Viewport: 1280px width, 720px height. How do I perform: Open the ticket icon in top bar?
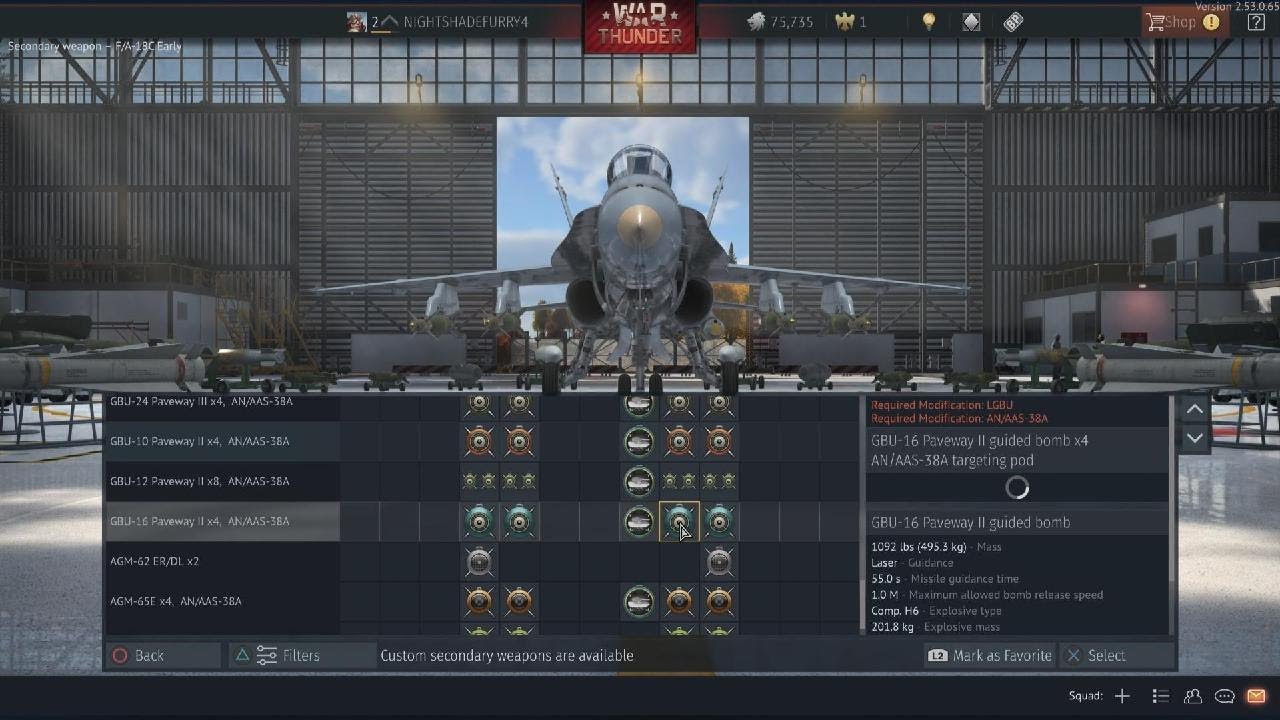pos(1013,22)
